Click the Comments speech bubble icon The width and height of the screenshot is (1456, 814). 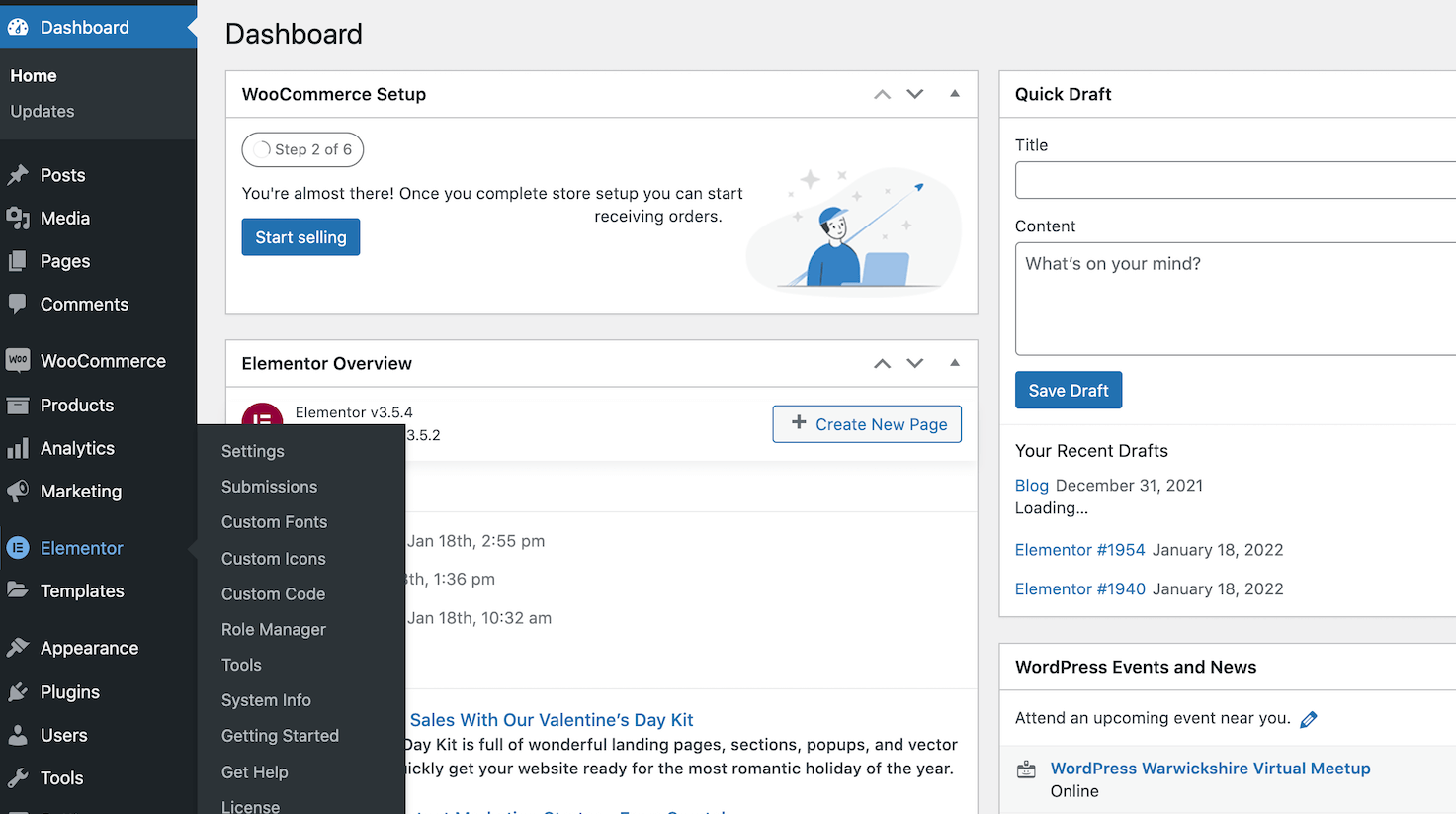[x=18, y=305]
